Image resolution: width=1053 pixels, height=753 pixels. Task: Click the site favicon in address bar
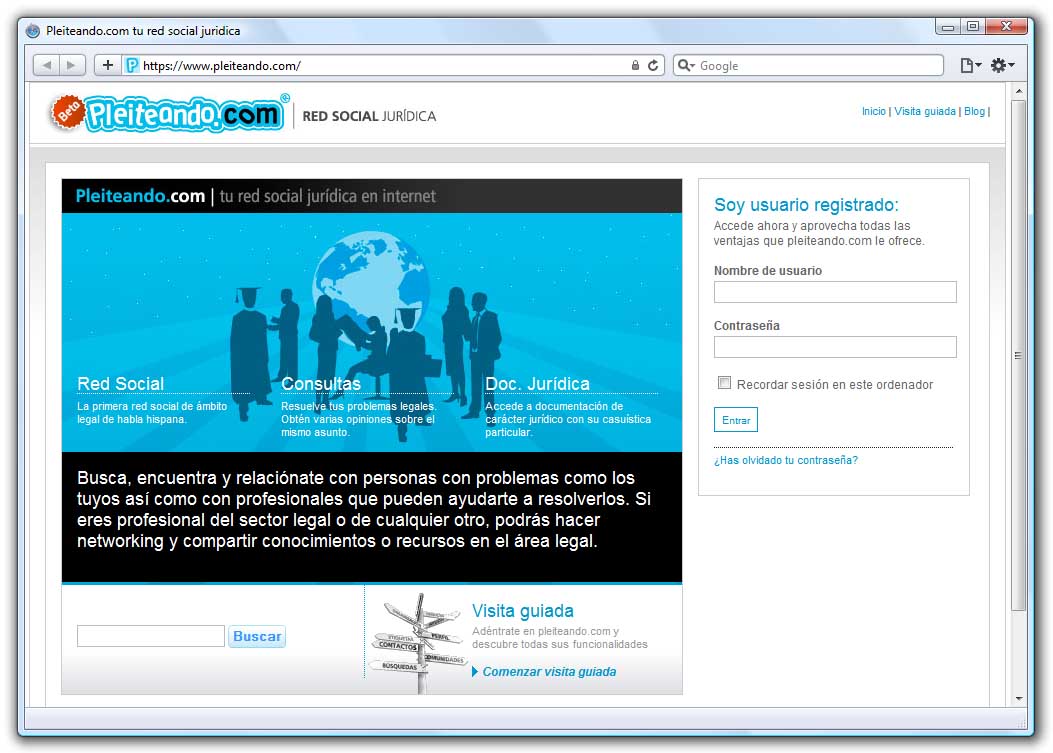[x=132, y=65]
